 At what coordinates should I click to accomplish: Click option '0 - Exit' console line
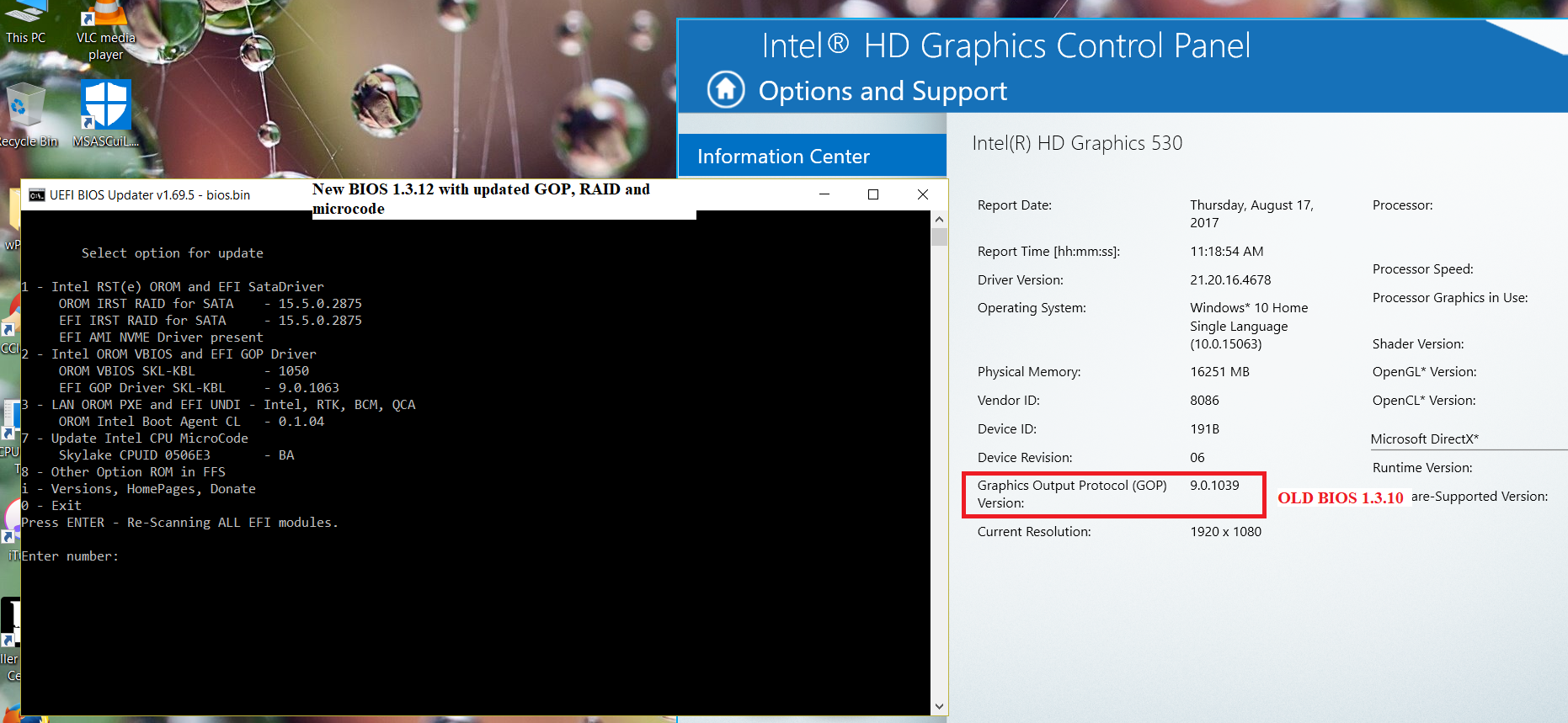[x=51, y=506]
